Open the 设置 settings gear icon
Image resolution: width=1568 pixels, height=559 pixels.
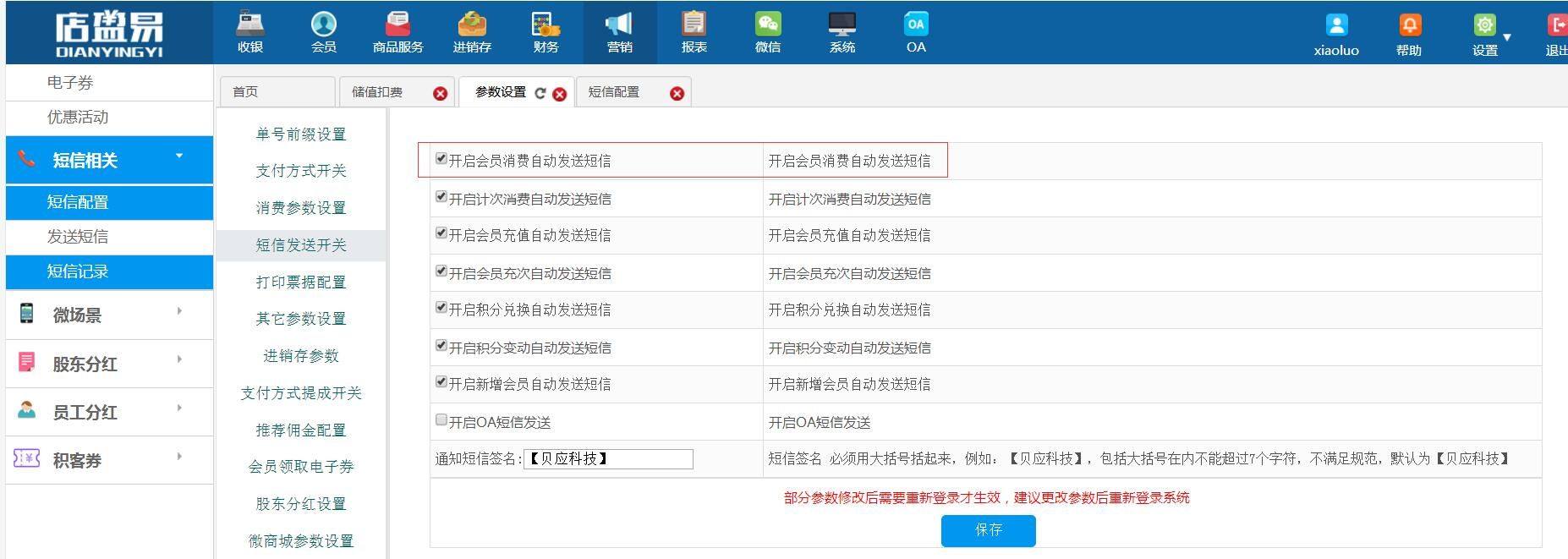(1484, 25)
